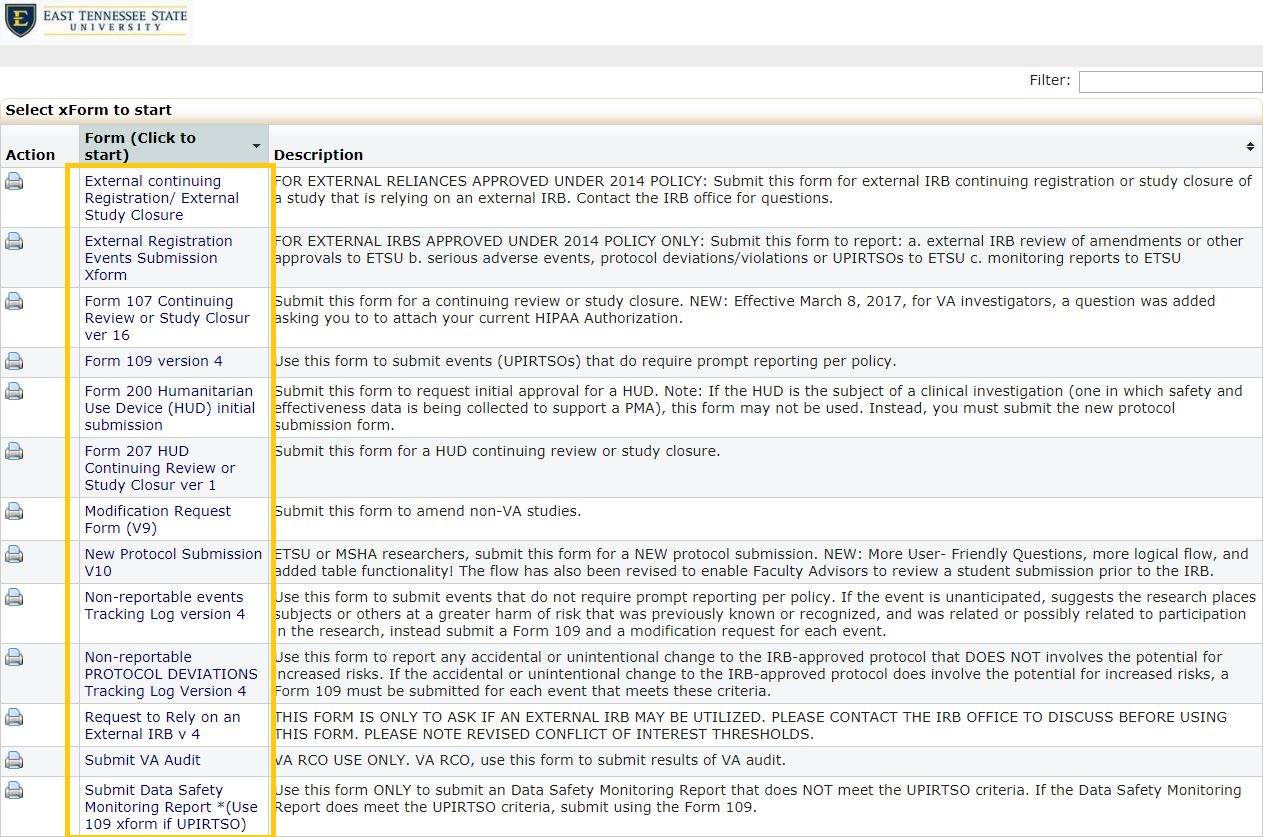Click printer icon beside Submit VA Audit
The width and height of the screenshot is (1263, 837).
(x=14, y=760)
